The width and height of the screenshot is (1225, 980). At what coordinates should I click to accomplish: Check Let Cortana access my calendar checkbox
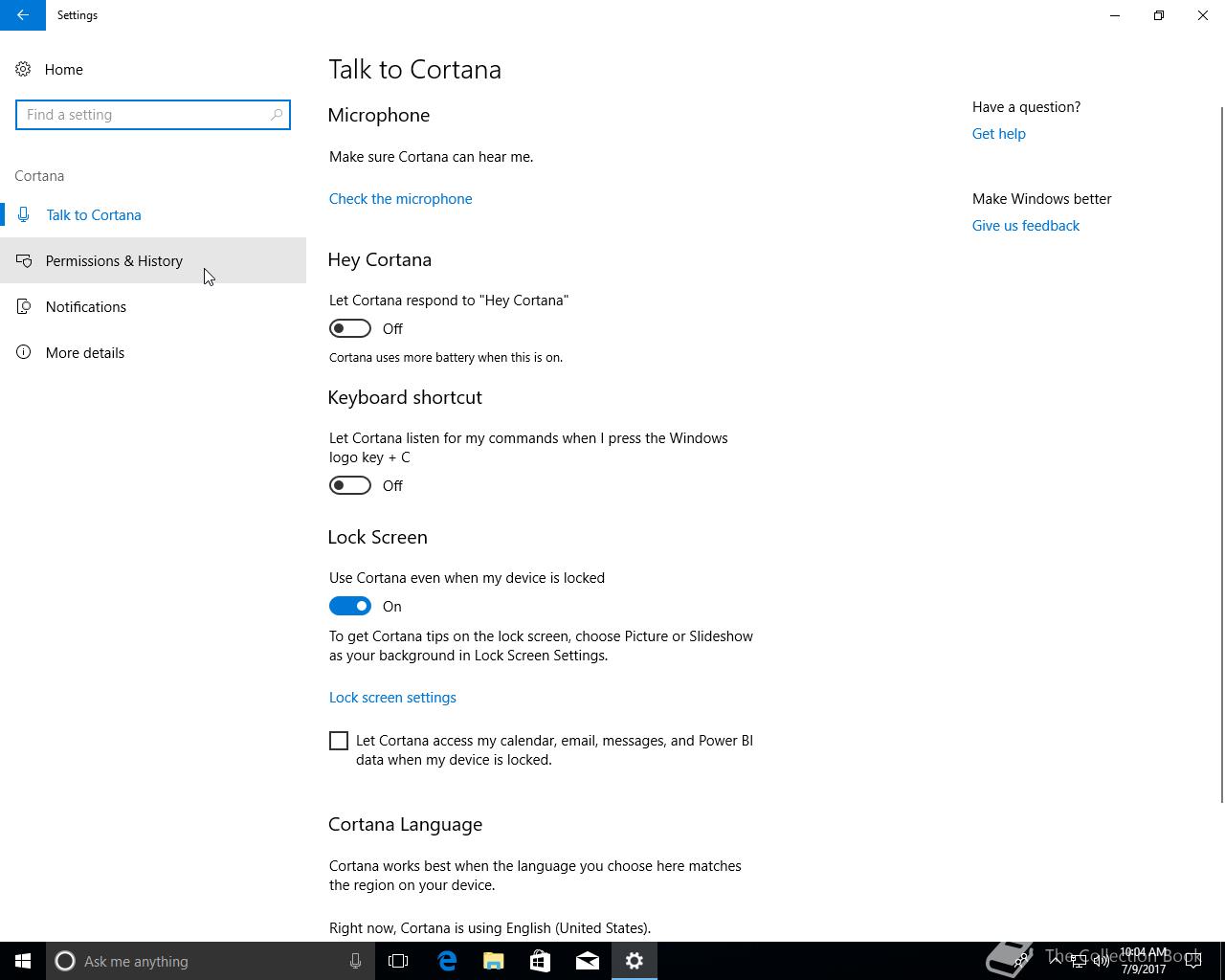point(339,741)
